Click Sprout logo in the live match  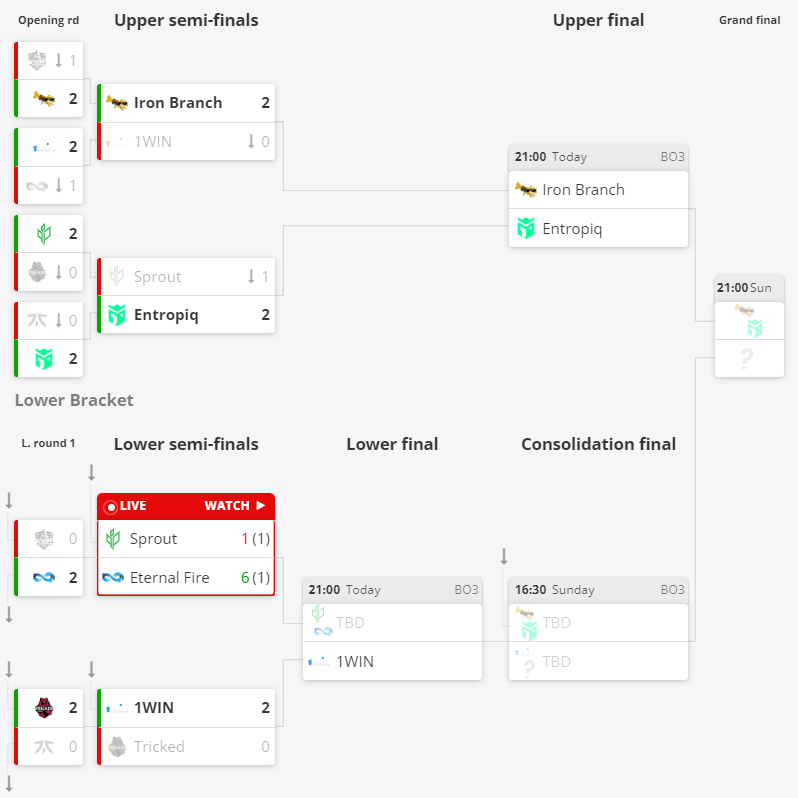(113, 539)
